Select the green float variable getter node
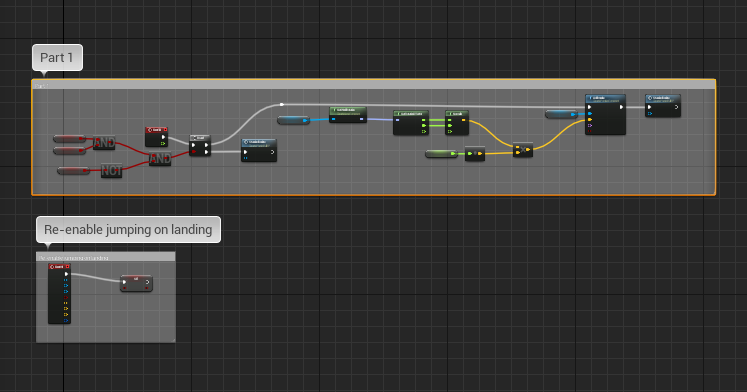Screen dimensions: 747x392 tap(442, 154)
